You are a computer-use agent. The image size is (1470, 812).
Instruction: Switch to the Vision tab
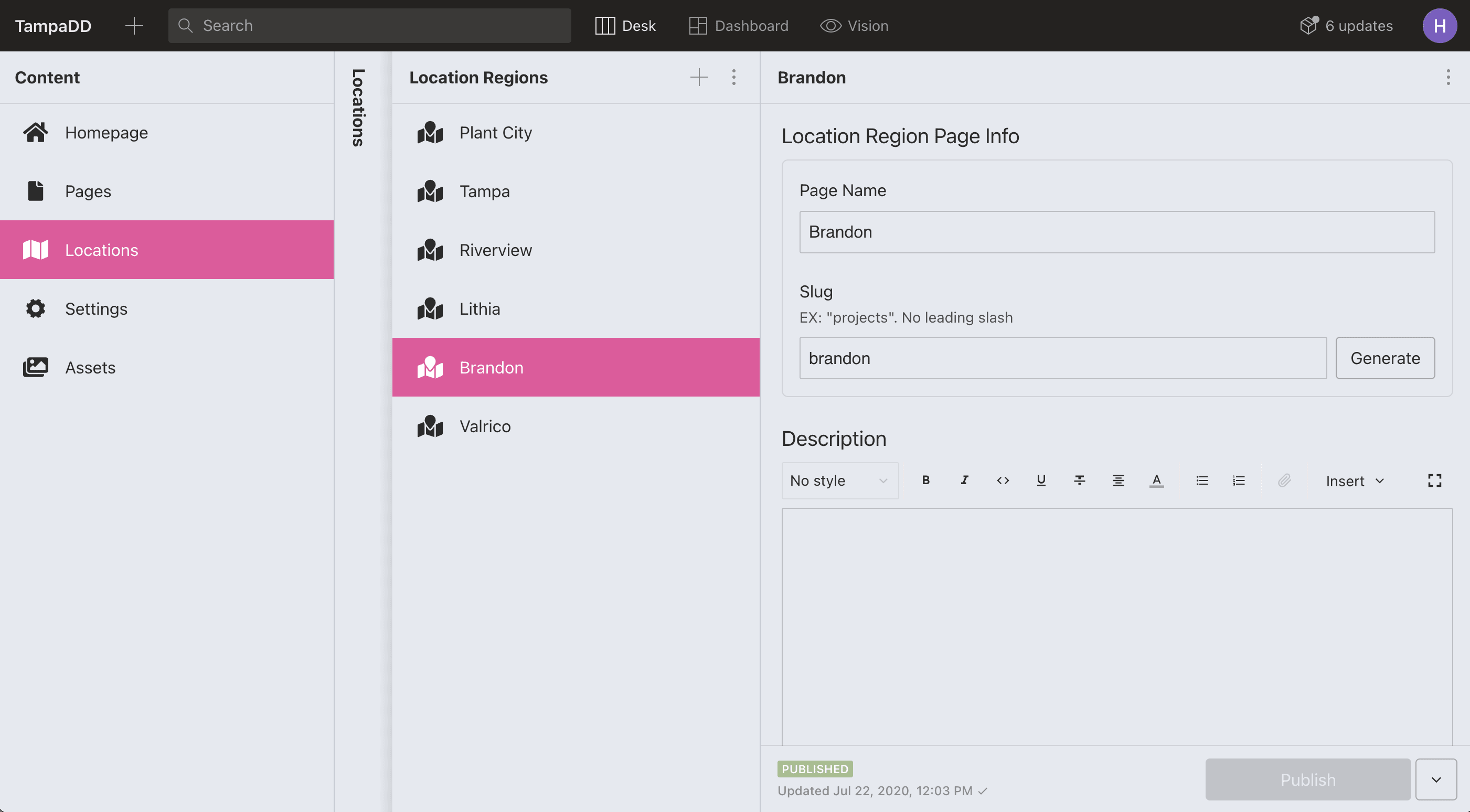pyautogui.click(x=854, y=25)
